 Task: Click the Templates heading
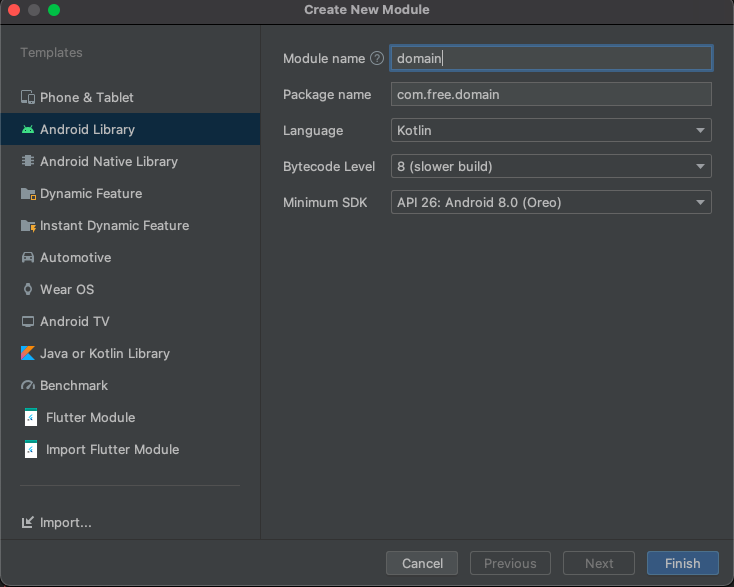pos(51,52)
